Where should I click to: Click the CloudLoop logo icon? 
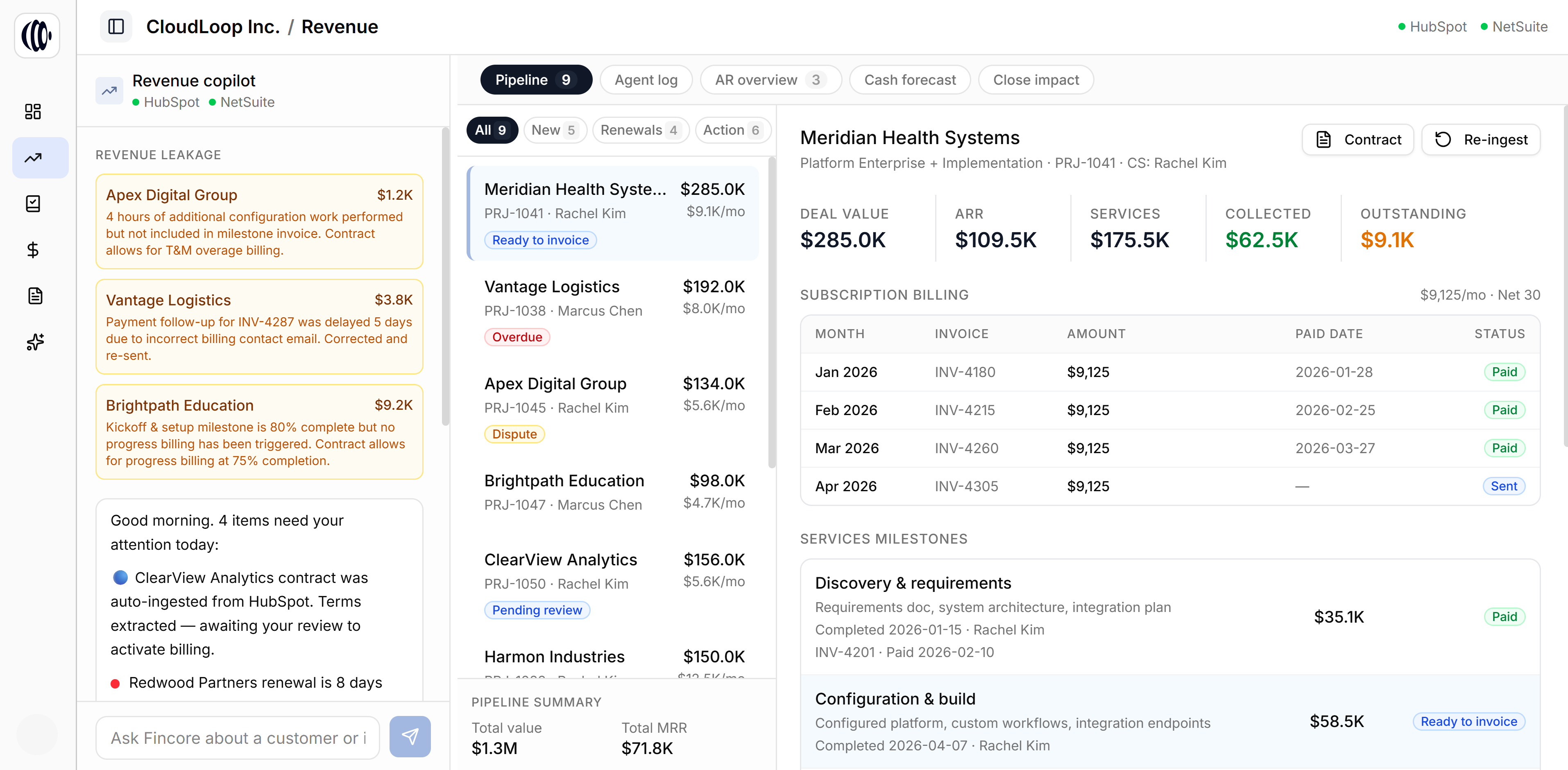tap(37, 35)
